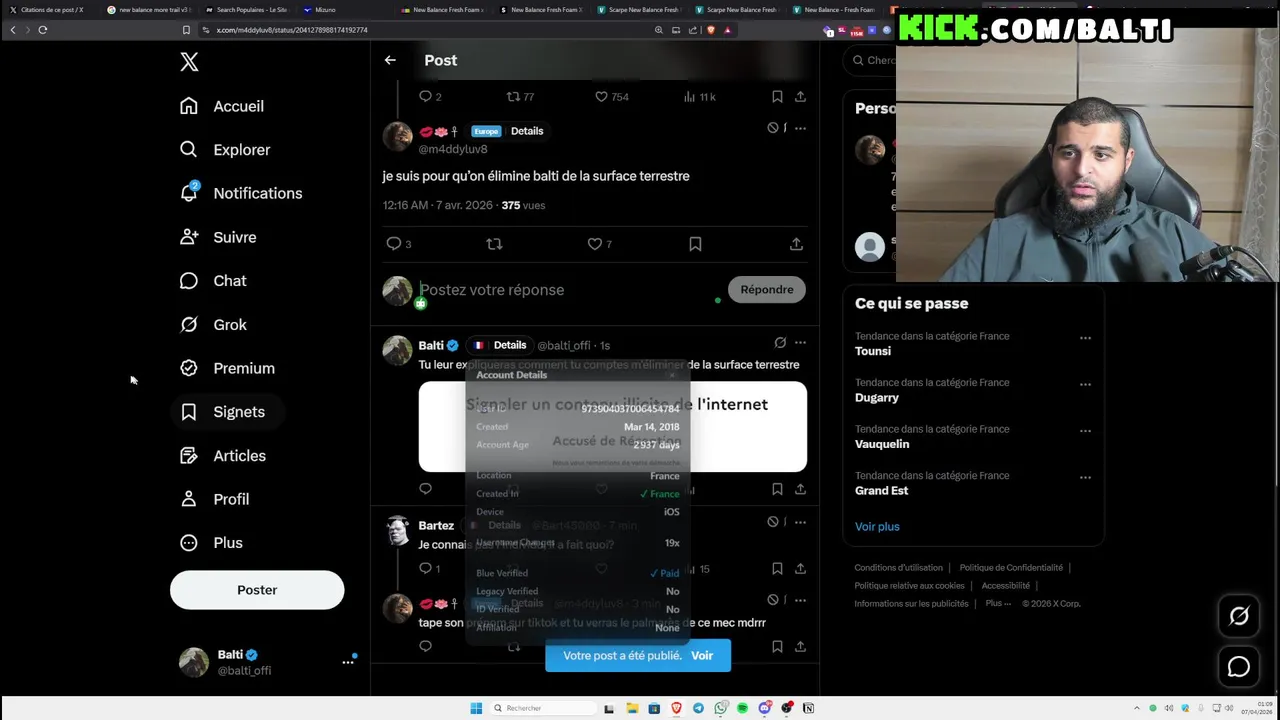The height and width of the screenshot is (720, 1280).
Task: Expand the Plus more-options menu
Action: pos(211,543)
